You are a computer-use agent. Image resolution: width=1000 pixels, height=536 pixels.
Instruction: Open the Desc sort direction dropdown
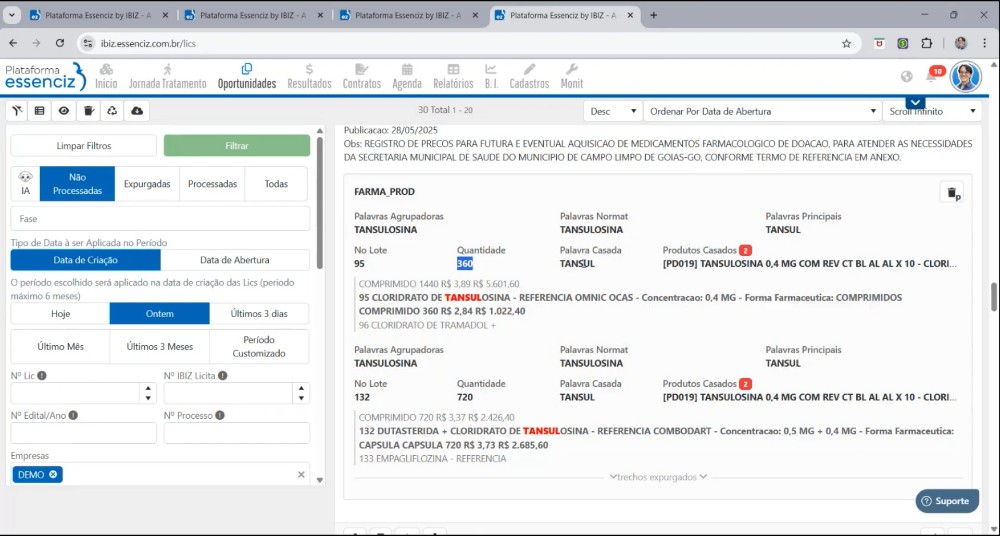(x=612, y=111)
